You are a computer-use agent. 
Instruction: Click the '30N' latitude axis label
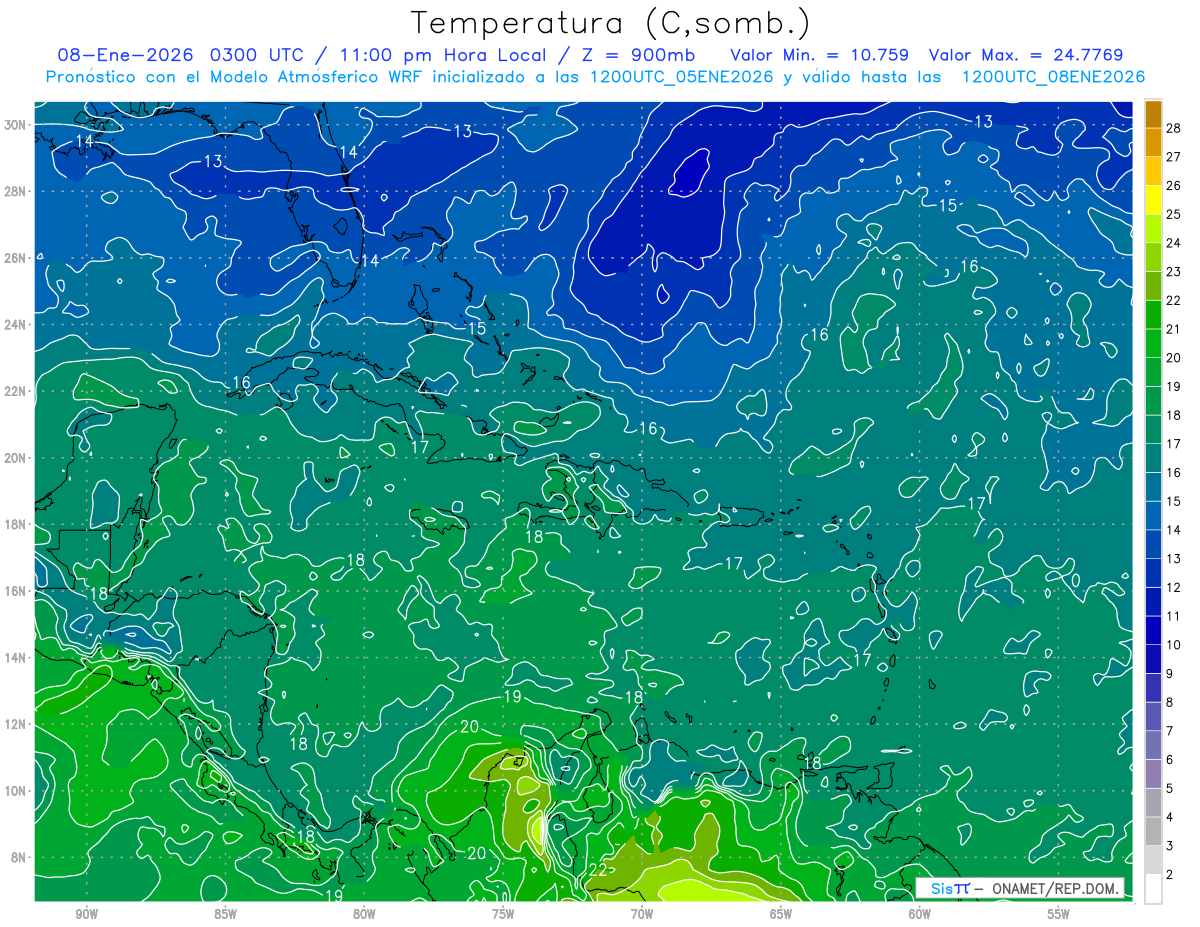tap(13, 125)
